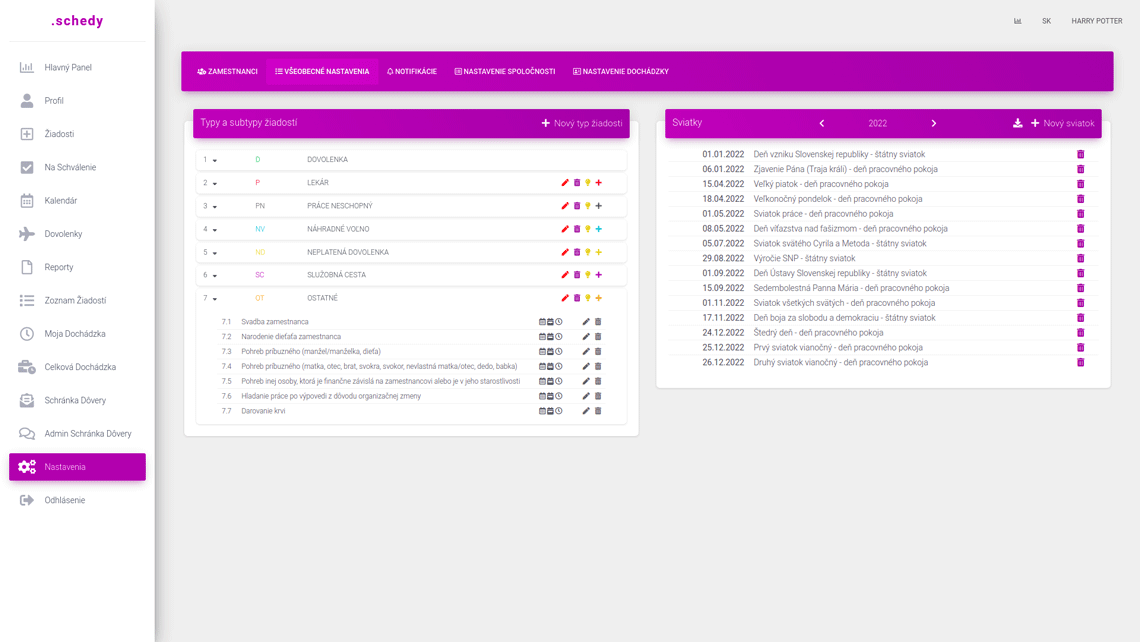The image size is (1140, 642).
Task: Go to previous year with left chevron
Action: coord(822,123)
